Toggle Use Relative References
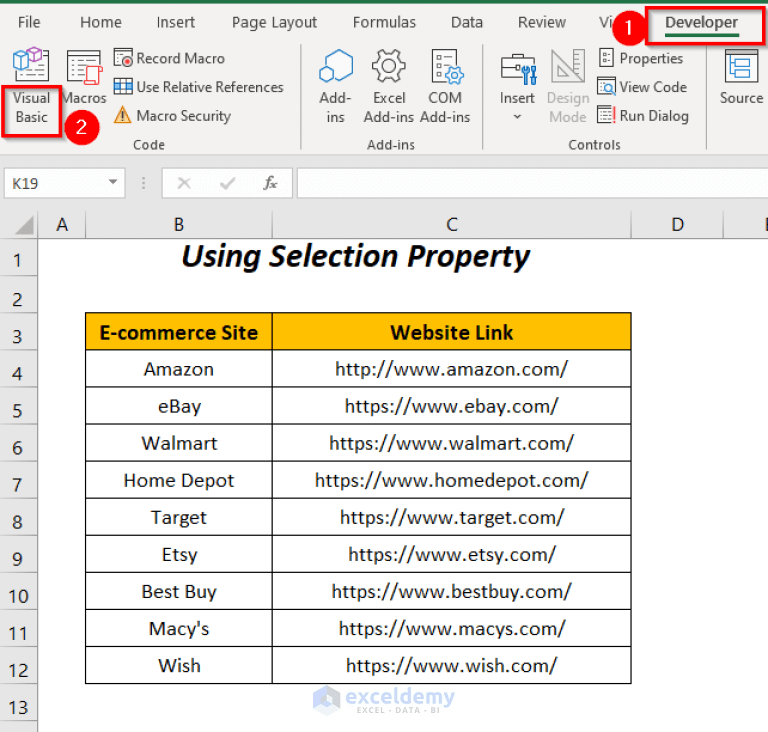 [x=199, y=87]
